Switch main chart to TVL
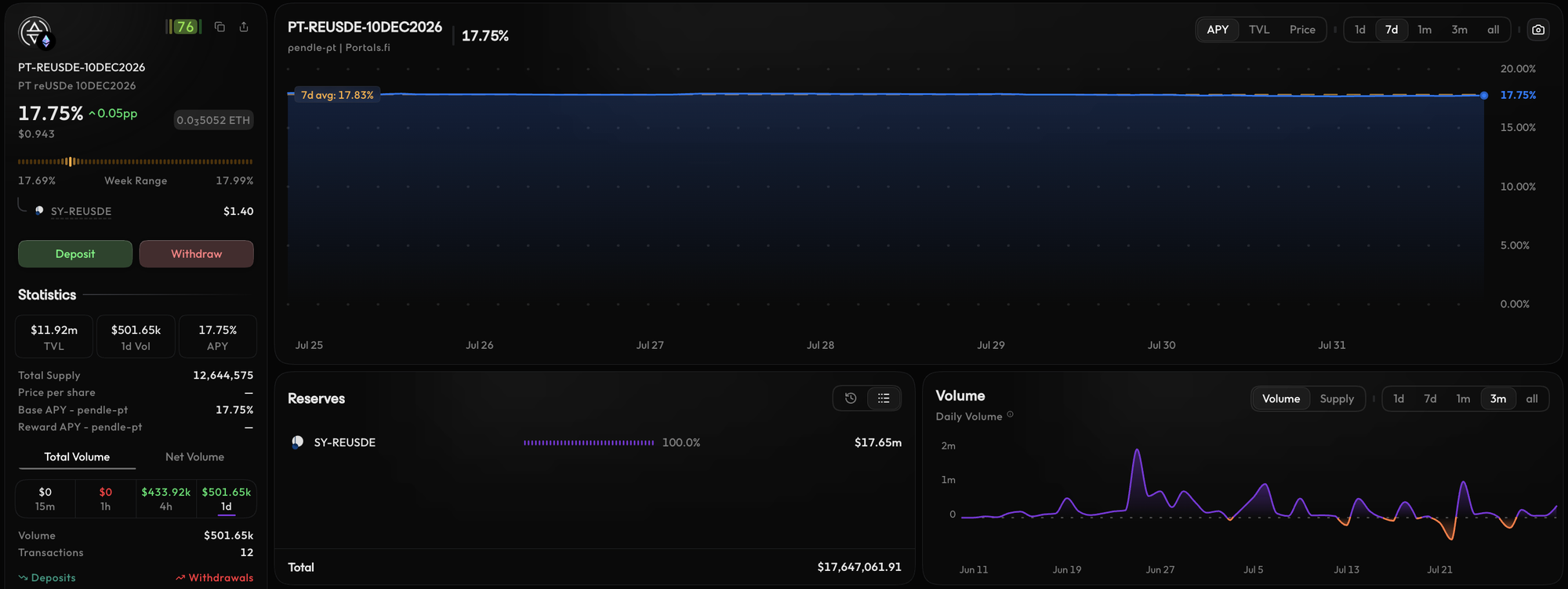1568x589 pixels. click(1259, 30)
